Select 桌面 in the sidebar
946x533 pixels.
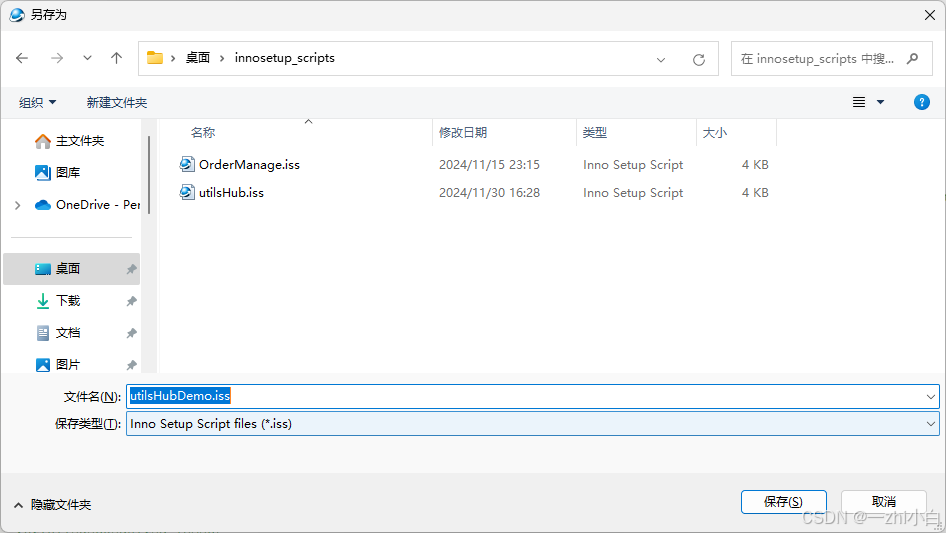pos(72,269)
